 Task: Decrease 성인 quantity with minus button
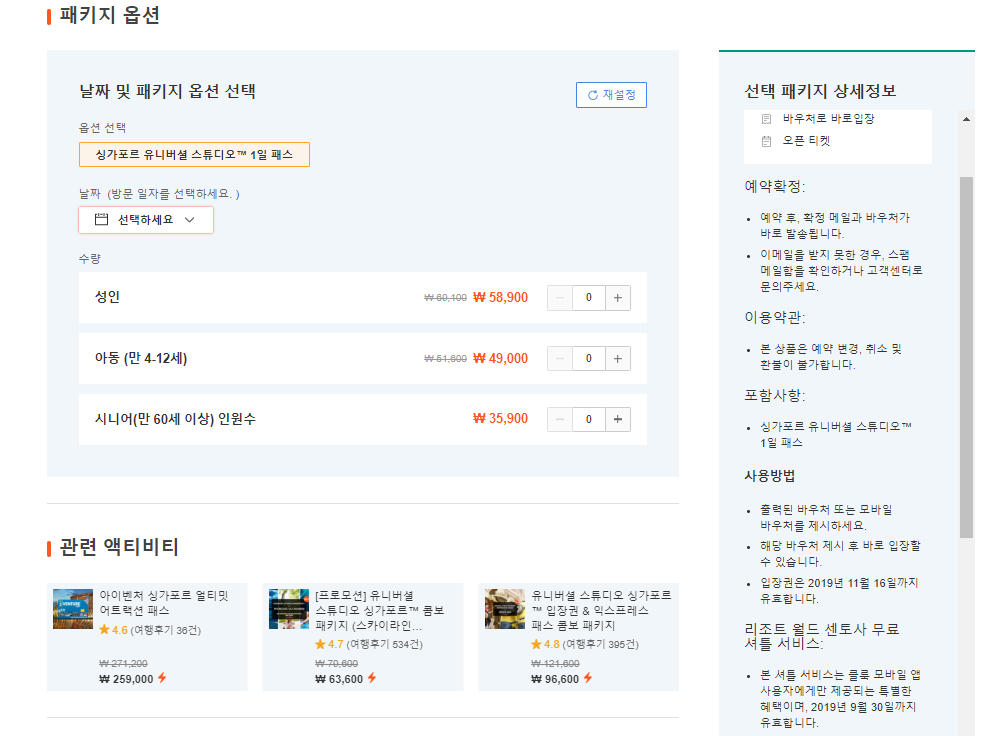pyautogui.click(x=560, y=298)
